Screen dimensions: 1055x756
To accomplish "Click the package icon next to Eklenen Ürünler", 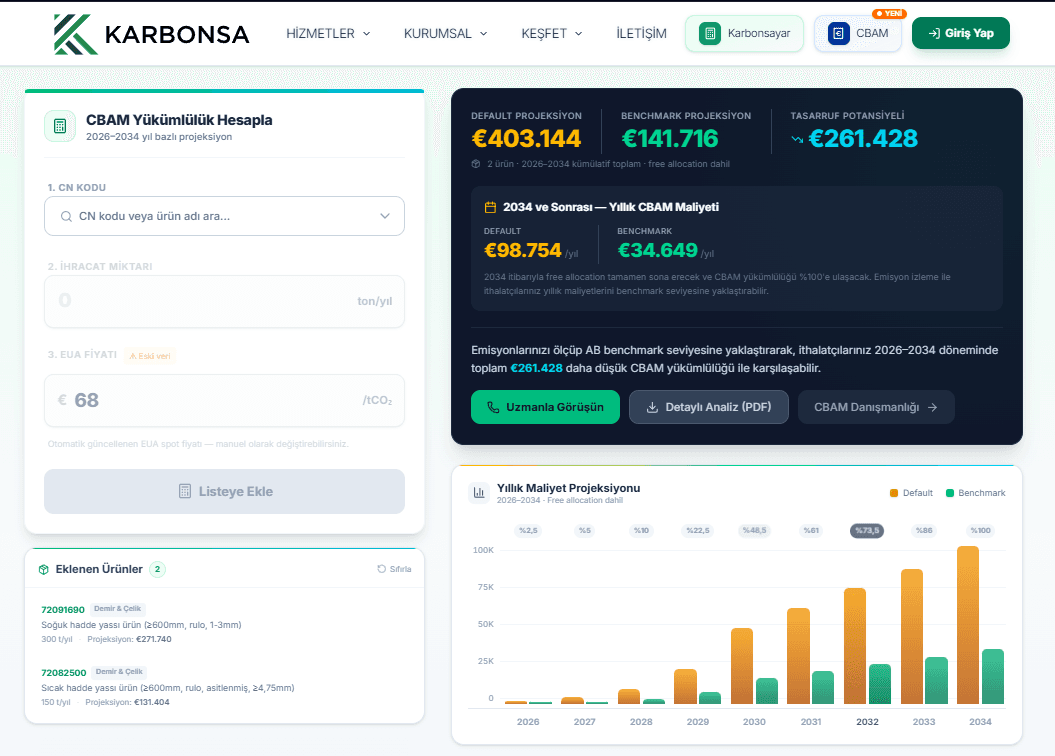I will click(42, 569).
